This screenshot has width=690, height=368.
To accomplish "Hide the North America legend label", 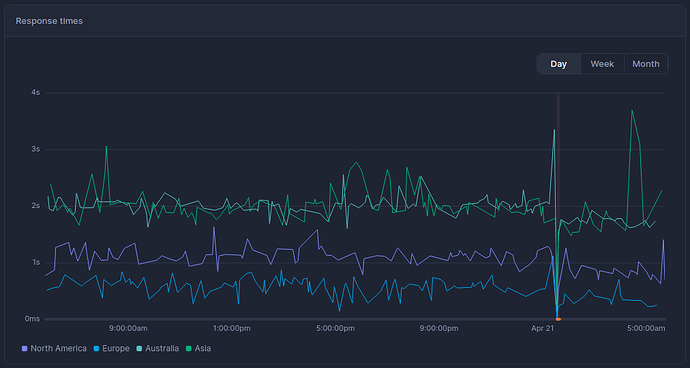I will click(59, 349).
